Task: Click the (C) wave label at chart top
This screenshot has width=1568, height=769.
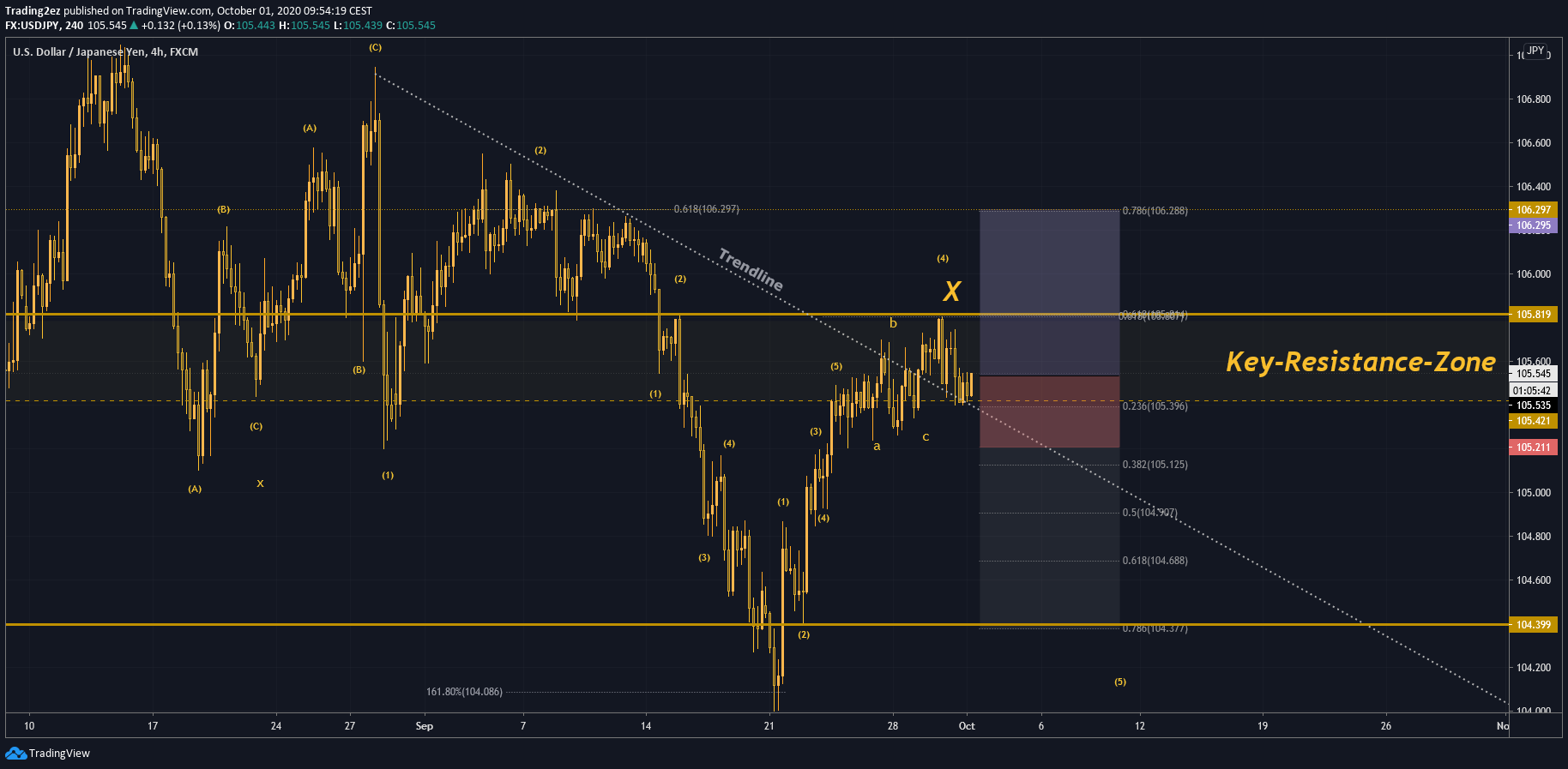Action: click(376, 48)
